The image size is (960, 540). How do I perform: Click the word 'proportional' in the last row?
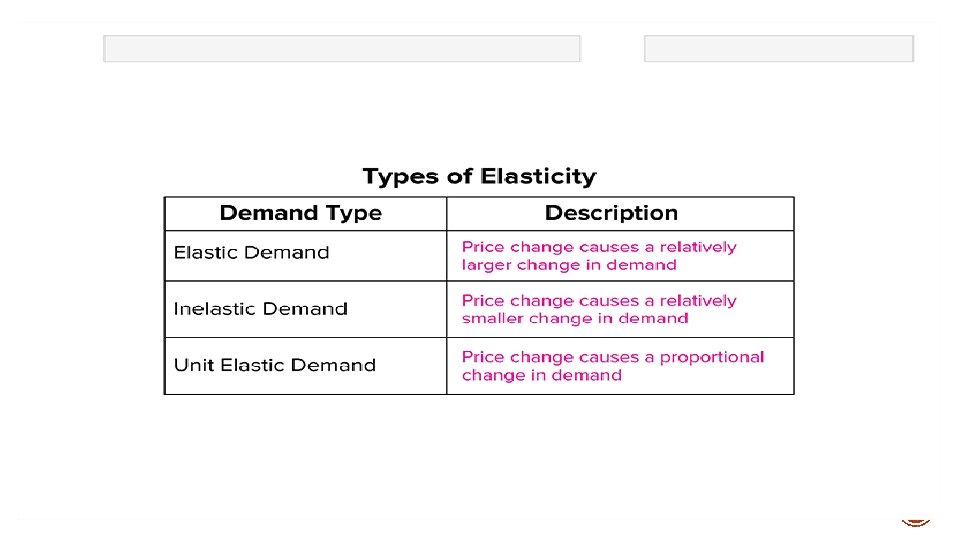pyautogui.click(x=716, y=357)
